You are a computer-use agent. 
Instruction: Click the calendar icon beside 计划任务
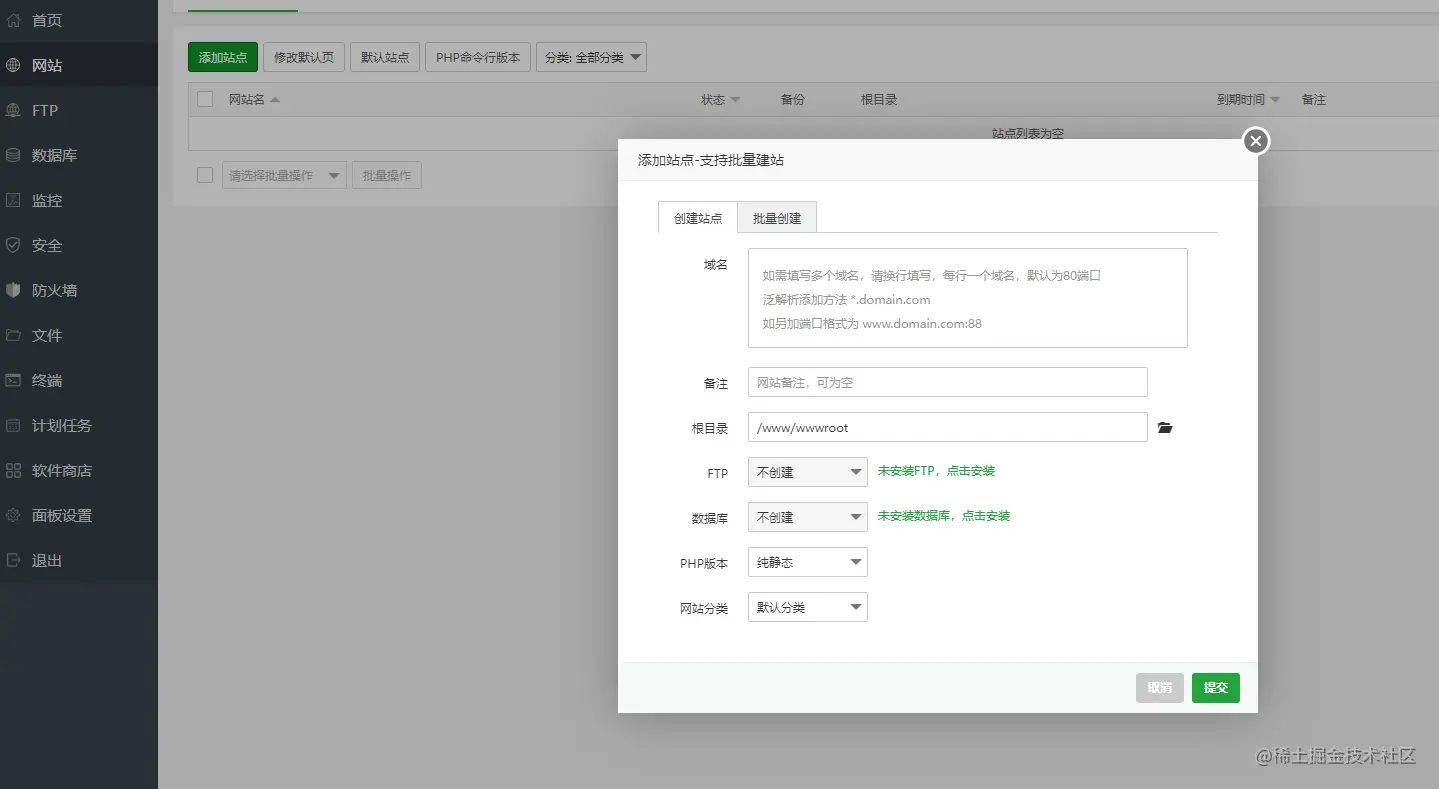[x=13, y=425]
